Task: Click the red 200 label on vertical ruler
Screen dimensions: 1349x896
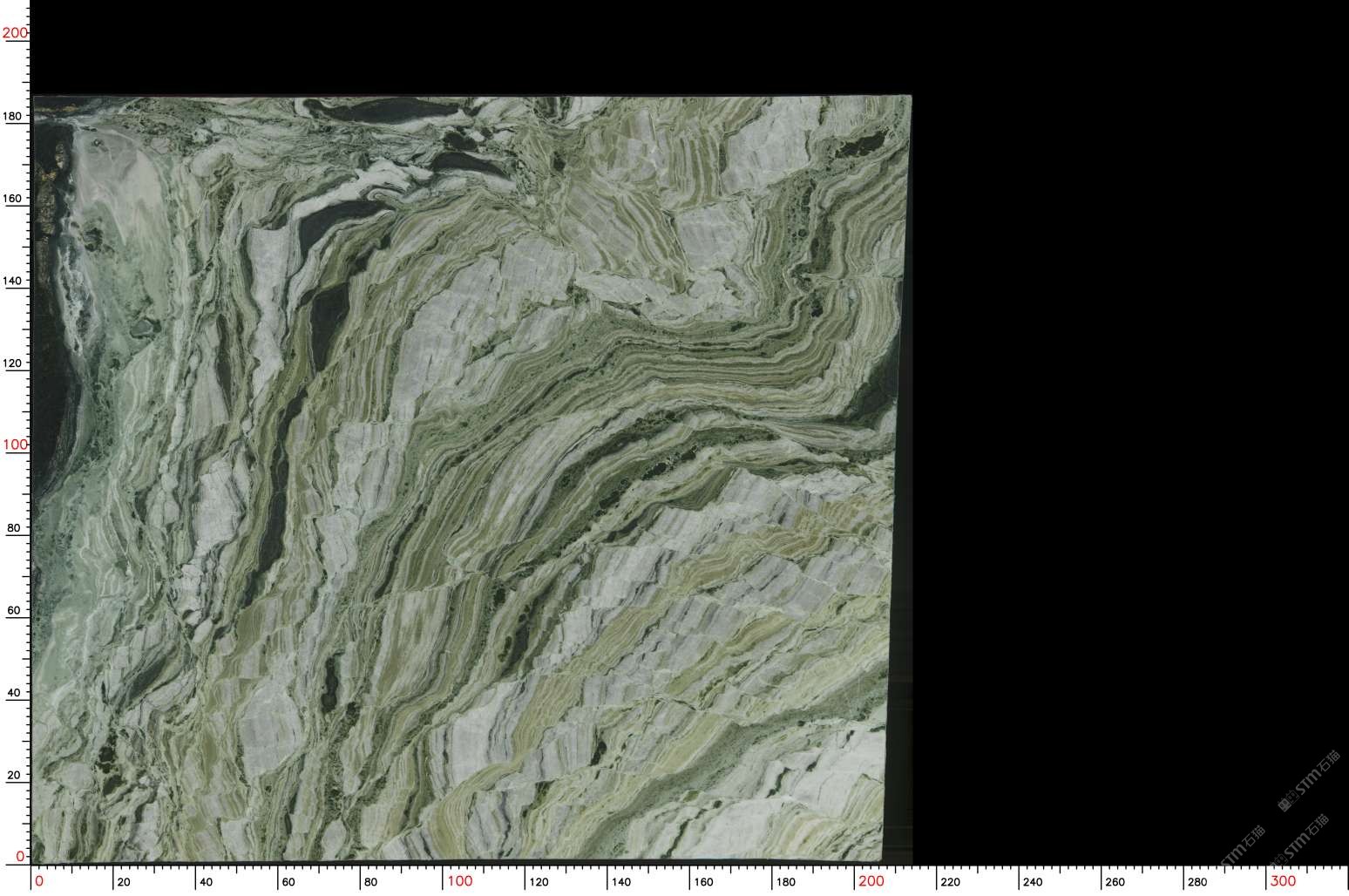Action: (x=15, y=33)
